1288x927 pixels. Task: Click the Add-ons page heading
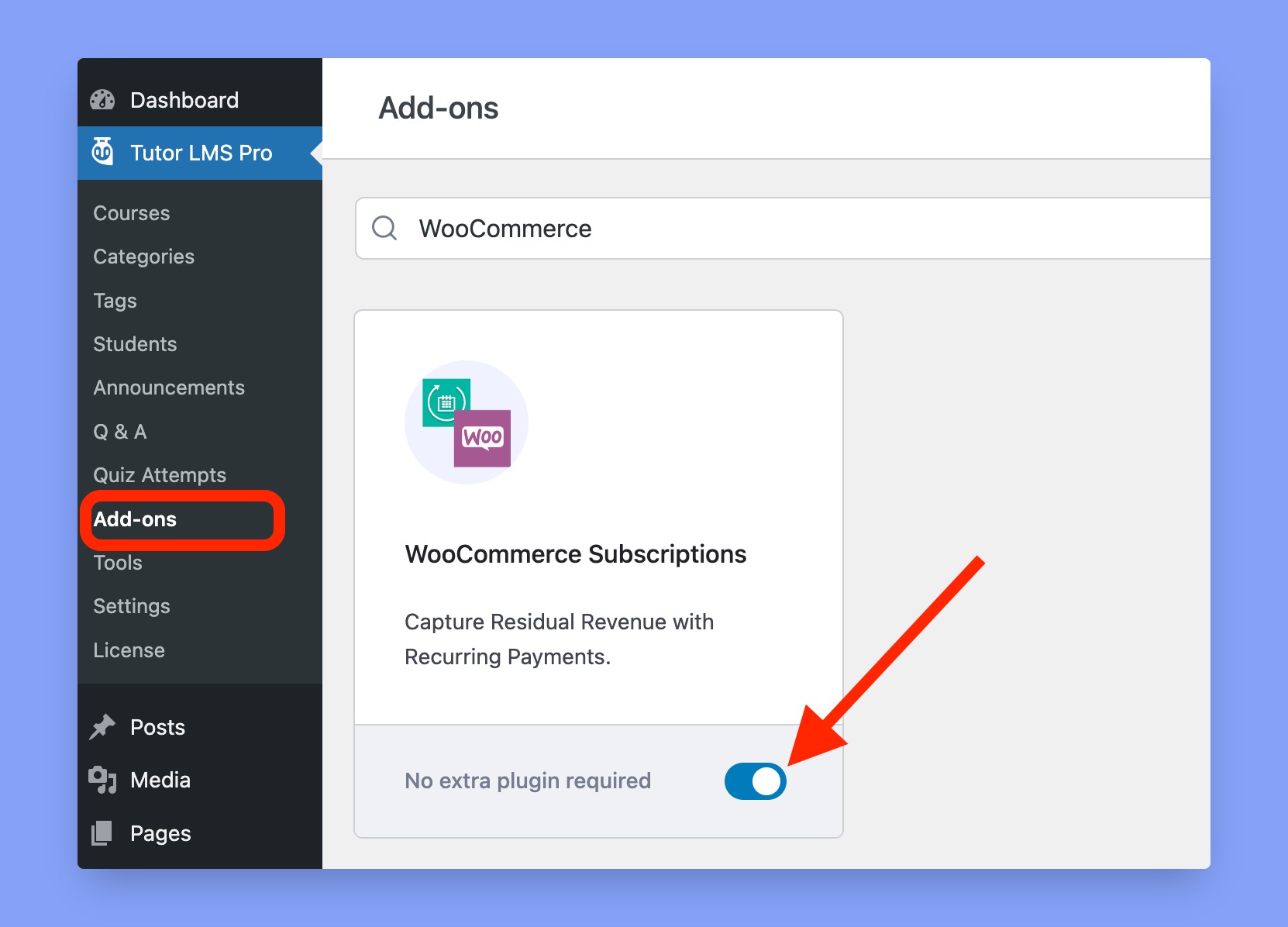[x=439, y=108]
